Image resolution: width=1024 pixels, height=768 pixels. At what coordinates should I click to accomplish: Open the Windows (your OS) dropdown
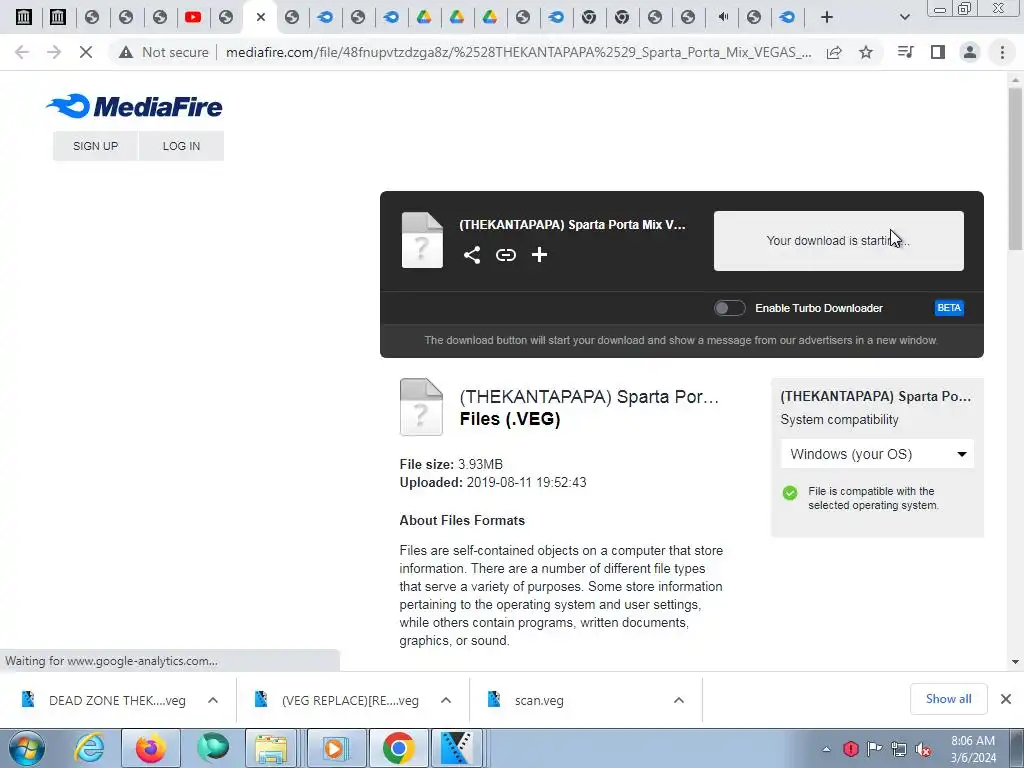877,454
